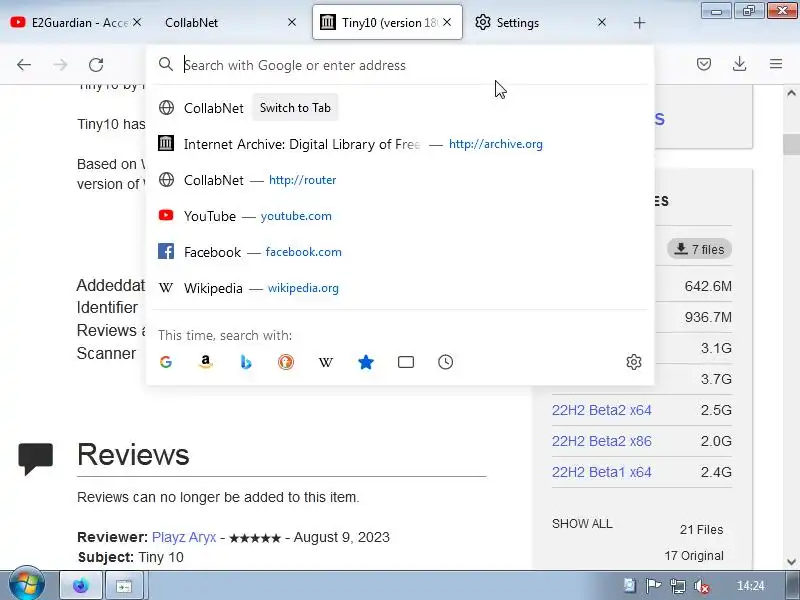This screenshot has width=800, height=600.
Task: Search with Wikipedia engine icon
Action: pos(326,362)
